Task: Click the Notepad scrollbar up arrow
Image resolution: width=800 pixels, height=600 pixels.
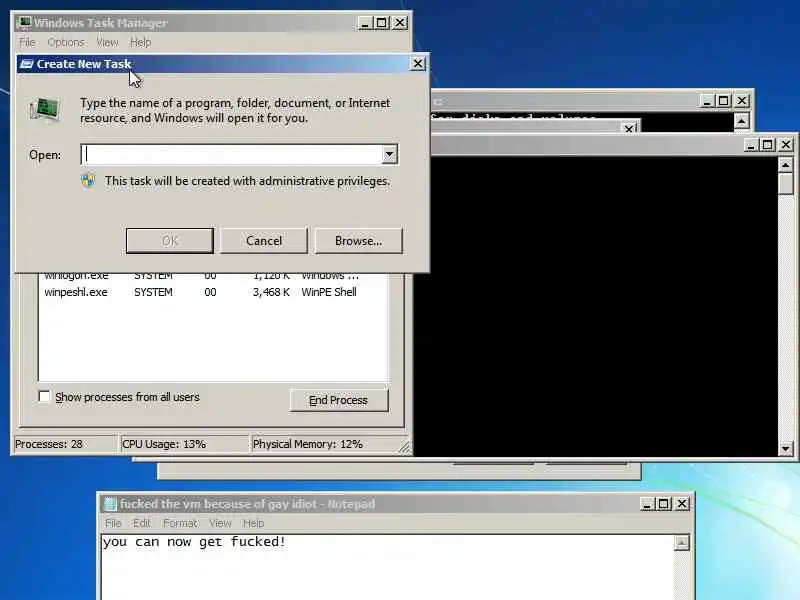Action: [682, 543]
